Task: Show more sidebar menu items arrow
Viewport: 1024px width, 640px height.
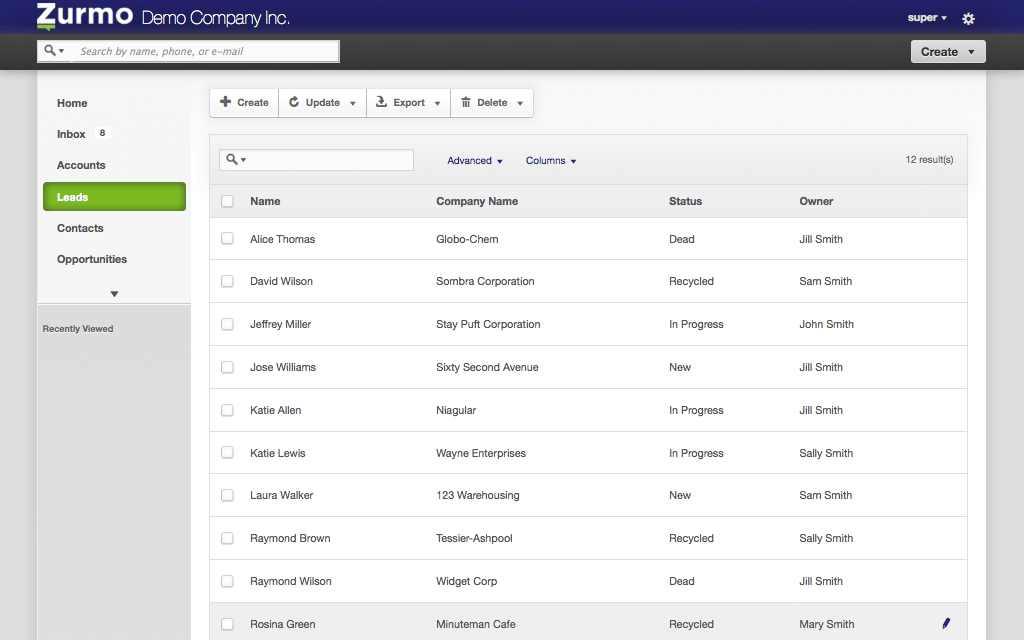Action: coord(114,294)
